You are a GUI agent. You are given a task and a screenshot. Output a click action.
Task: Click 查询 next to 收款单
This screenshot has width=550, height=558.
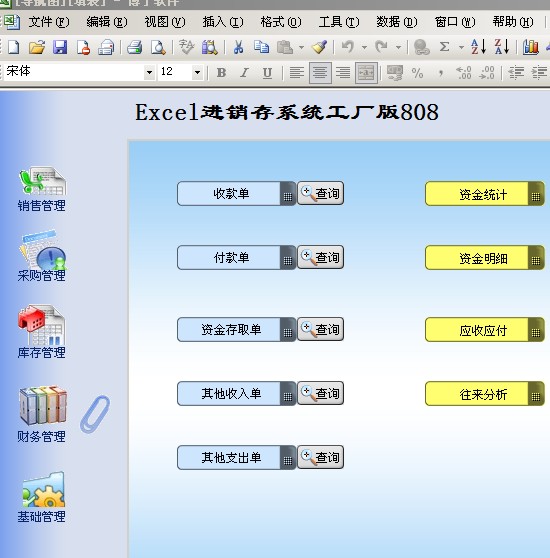click(x=321, y=193)
